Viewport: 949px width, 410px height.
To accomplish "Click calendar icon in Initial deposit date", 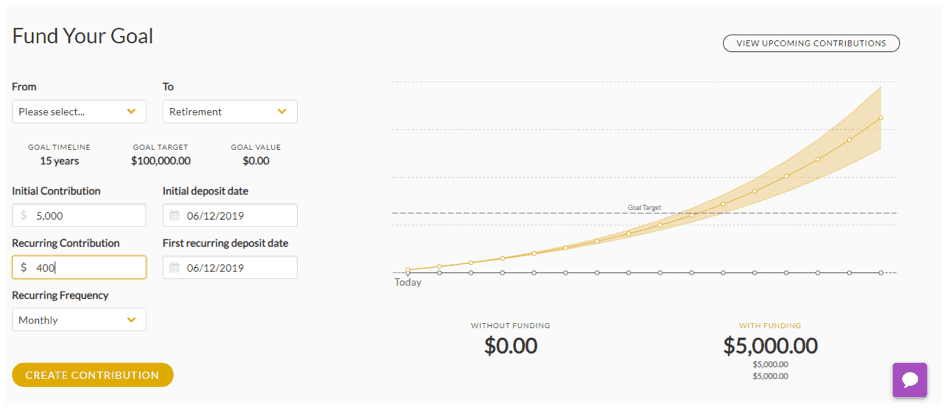I will (x=174, y=216).
